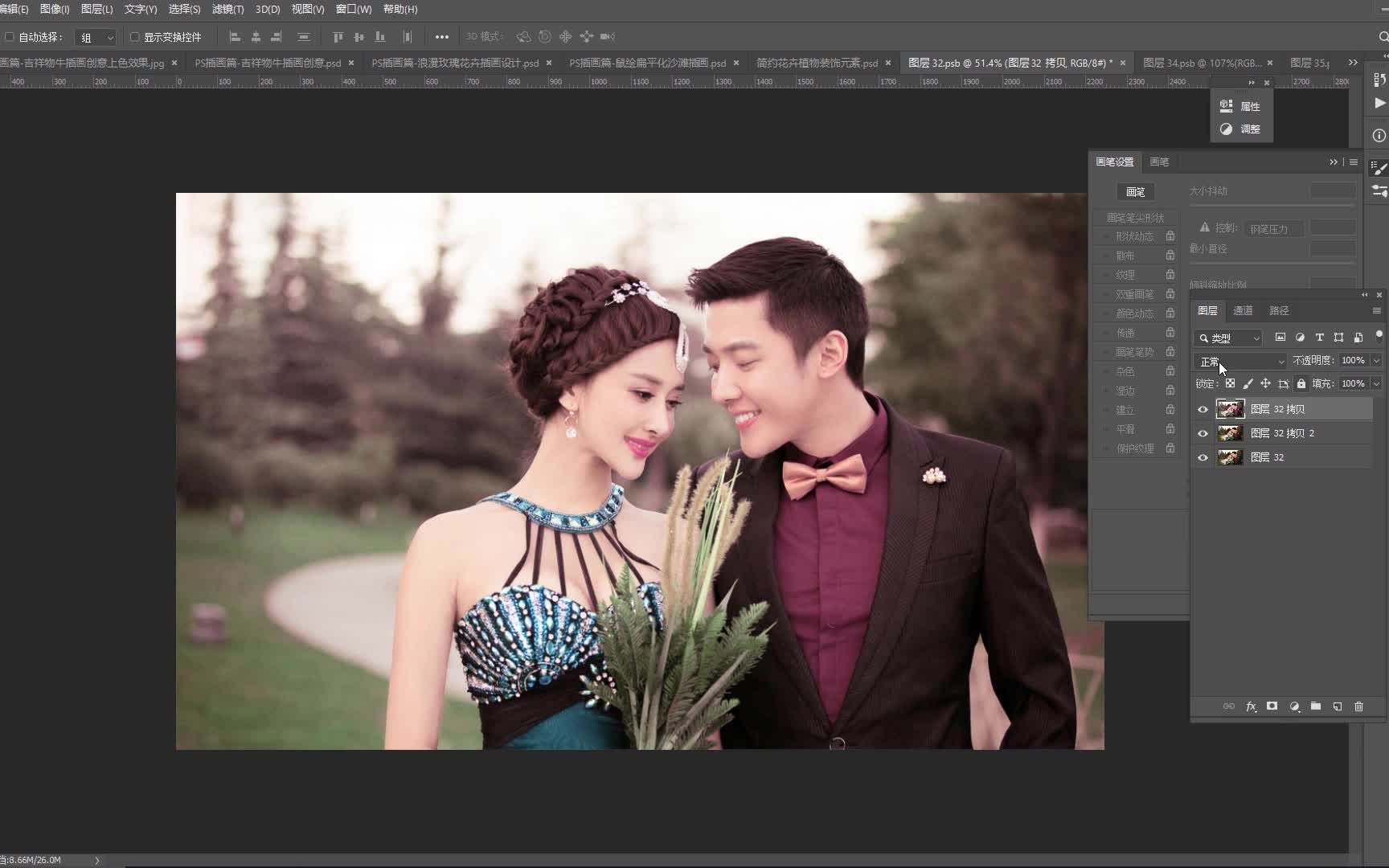Open the 正常 blend mode dropdown

point(1242,362)
